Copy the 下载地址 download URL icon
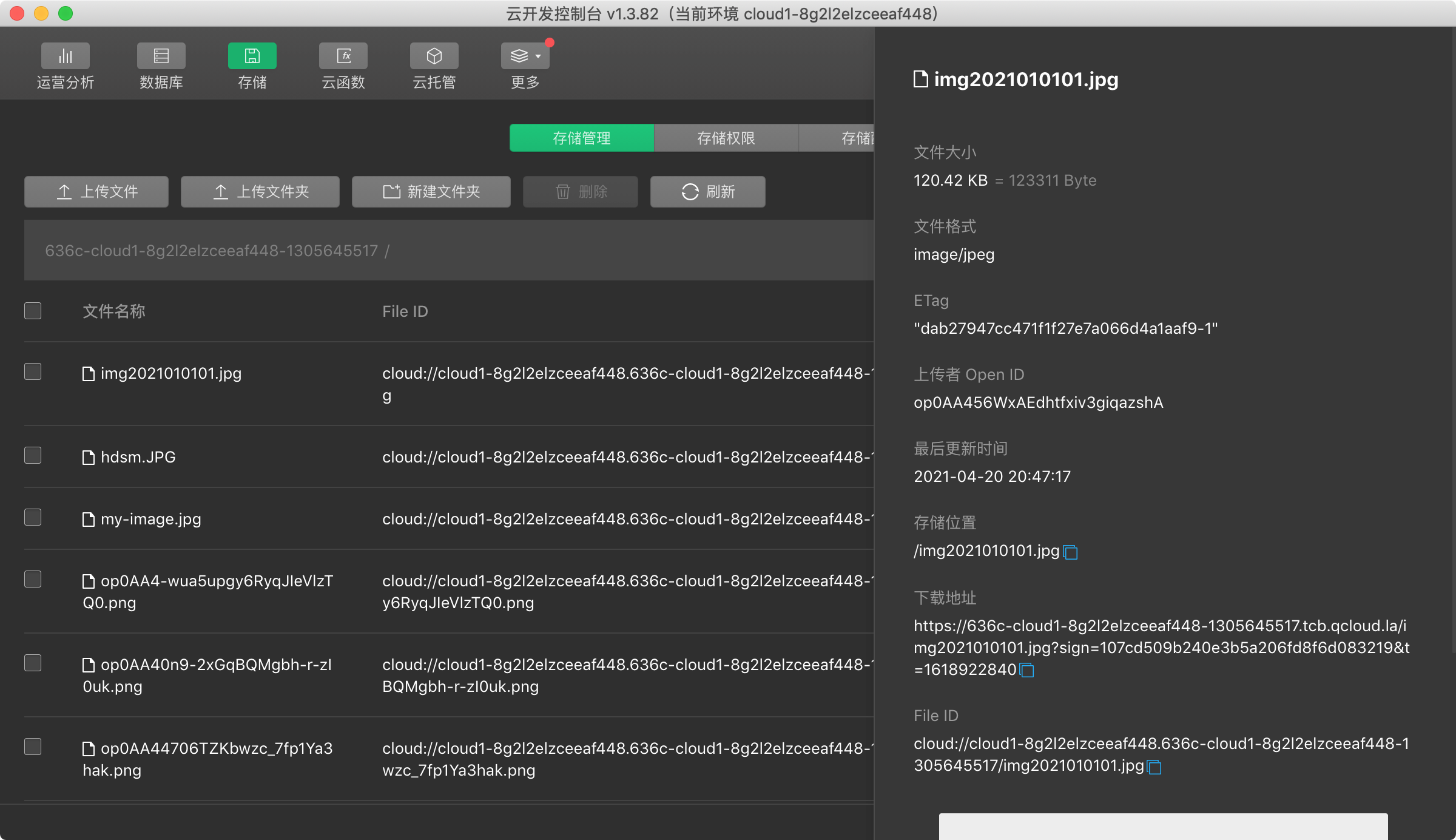Screen dimensions: 1456x840 coord(1026,671)
